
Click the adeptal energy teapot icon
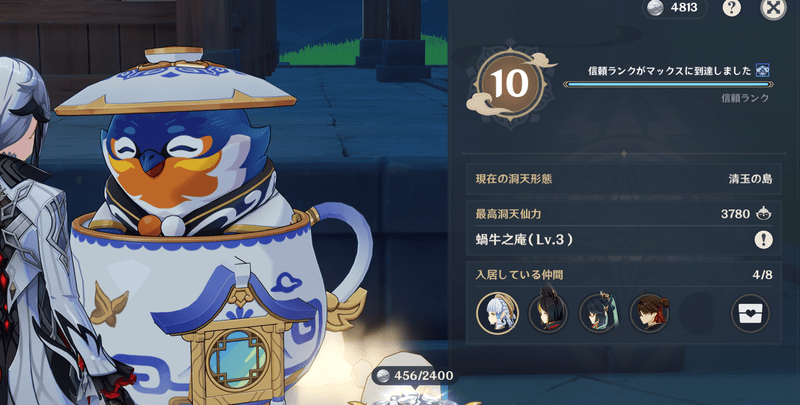click(x=763, y=214)
